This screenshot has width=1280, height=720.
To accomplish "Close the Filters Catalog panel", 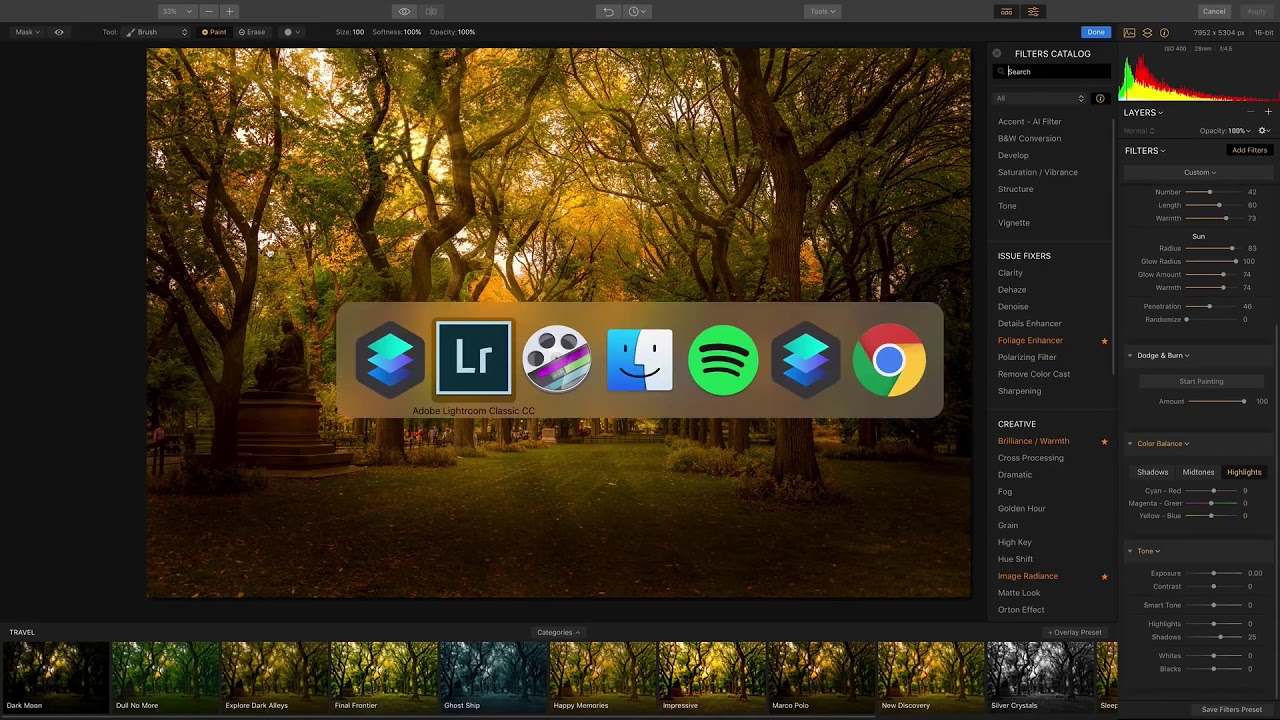I will click(996, 53).
